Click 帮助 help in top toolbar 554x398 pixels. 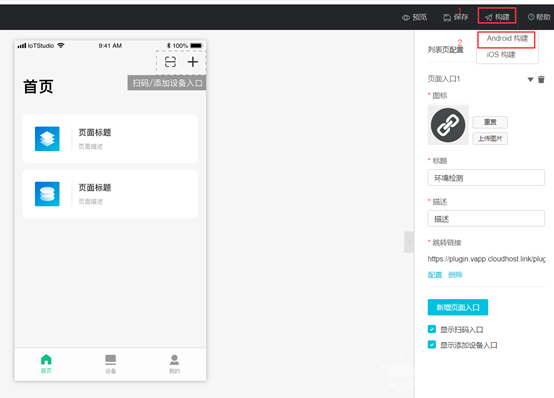[539, 17]
